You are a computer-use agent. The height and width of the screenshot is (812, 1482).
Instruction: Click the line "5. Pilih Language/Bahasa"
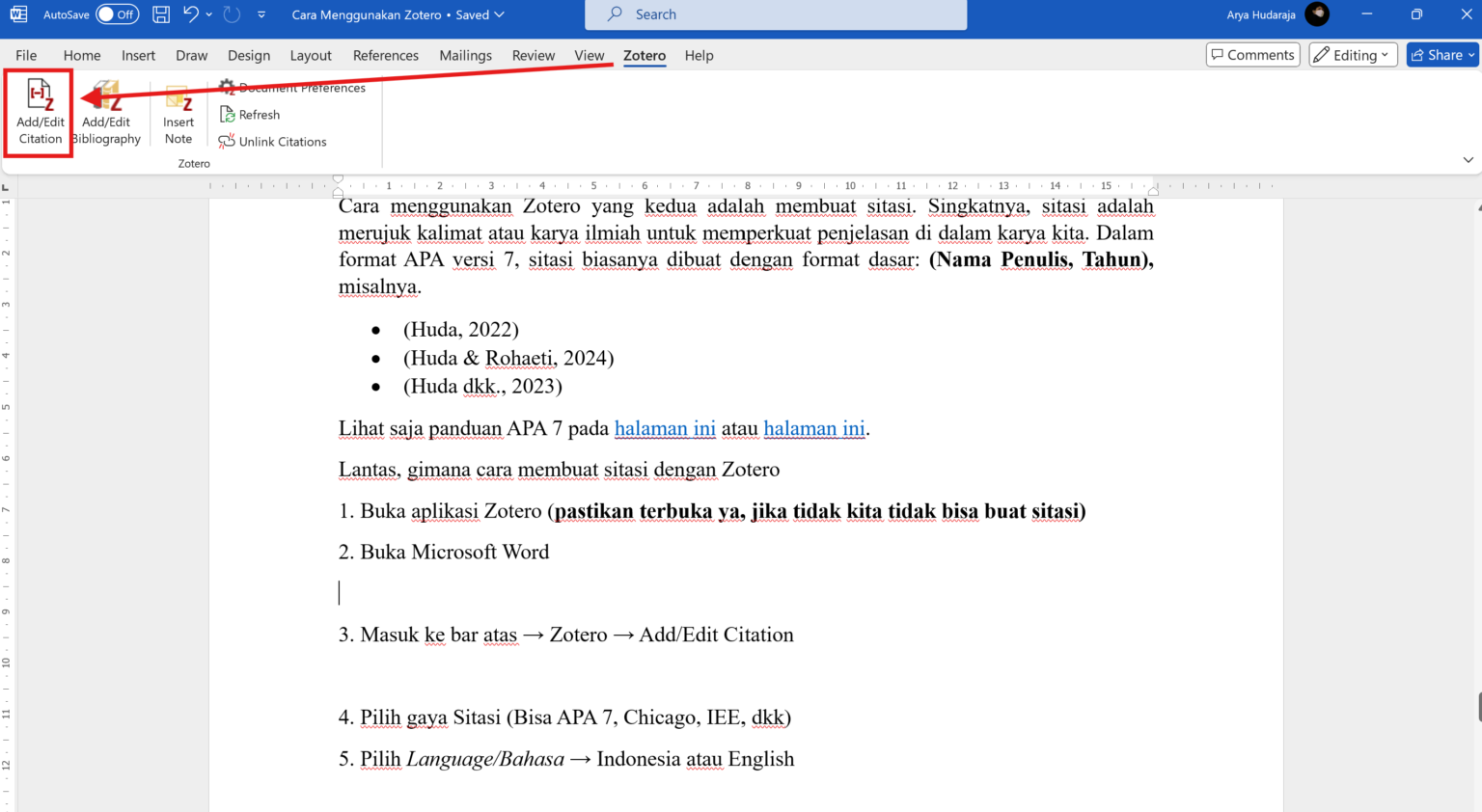pyautogui.click(x=566, y=759)
